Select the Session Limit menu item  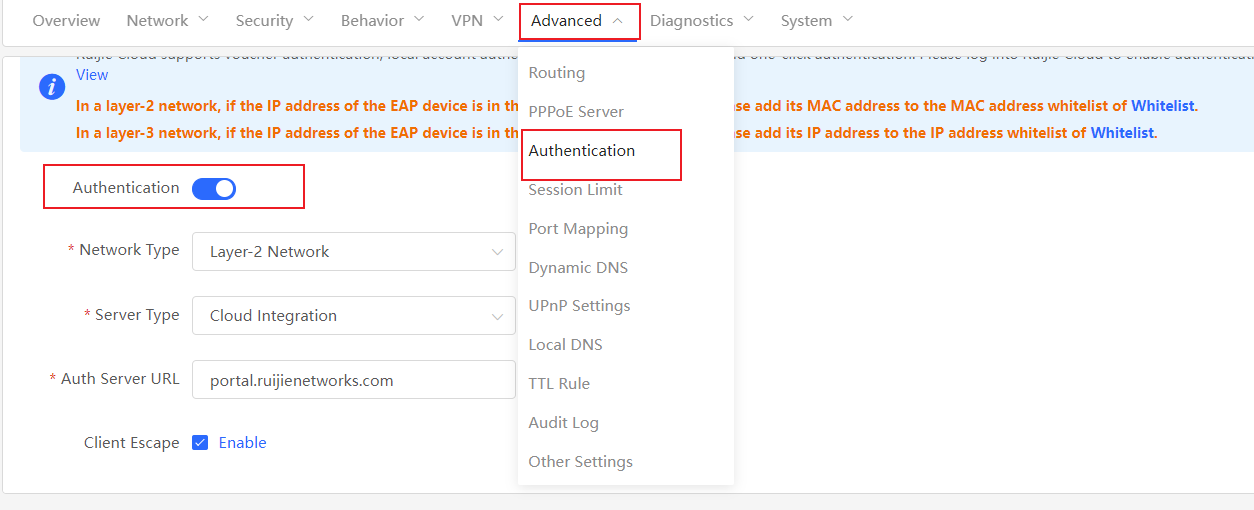575,190
